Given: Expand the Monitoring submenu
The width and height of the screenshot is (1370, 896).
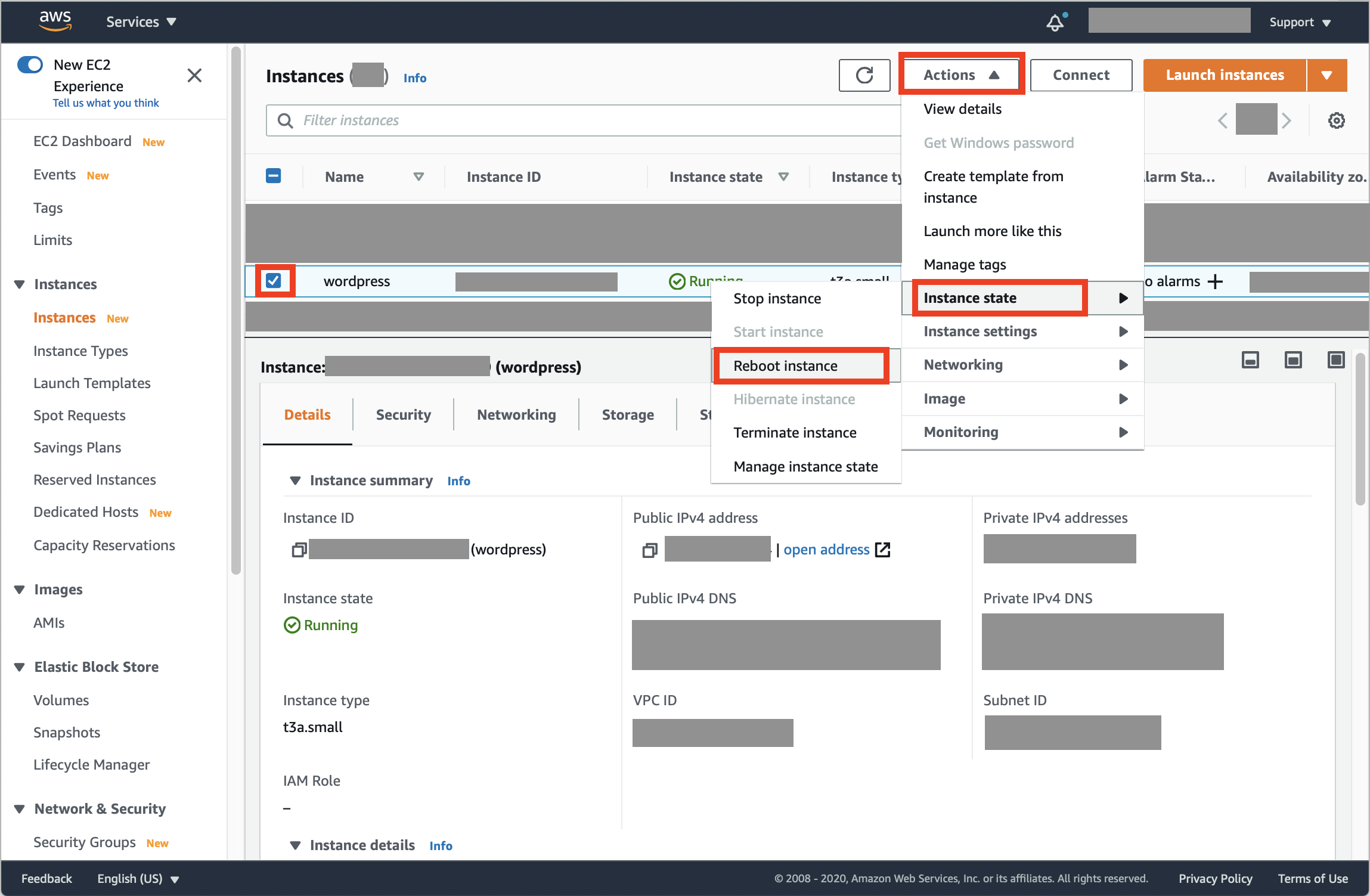Looking at the screenshot, I should pos(1023,432).
